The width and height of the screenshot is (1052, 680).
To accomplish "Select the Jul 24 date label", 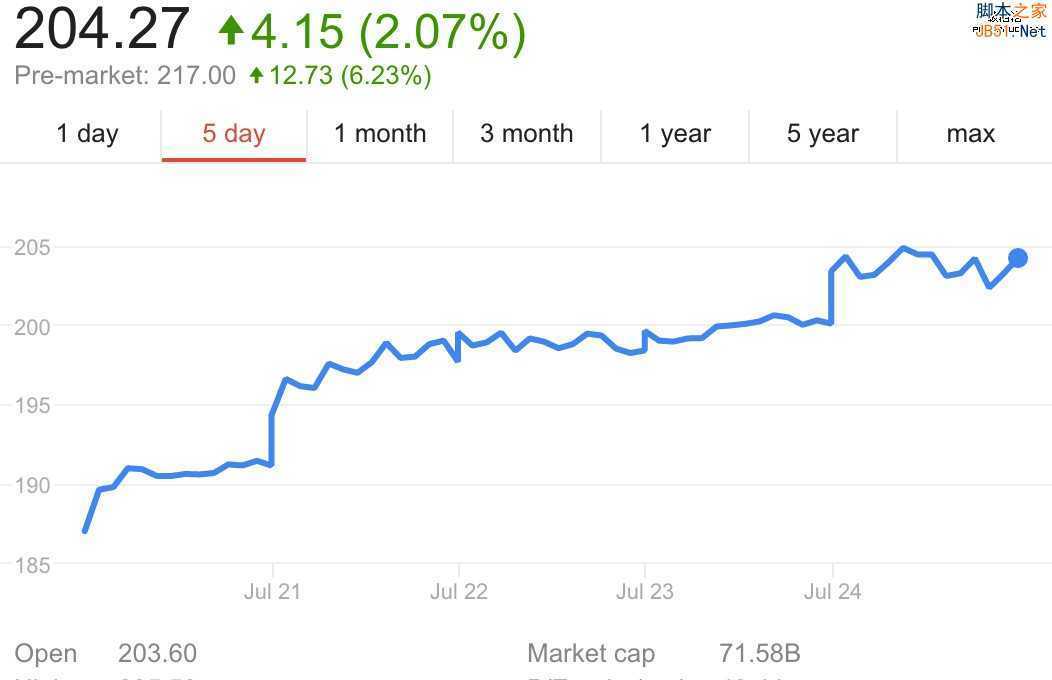I will 832,592.
